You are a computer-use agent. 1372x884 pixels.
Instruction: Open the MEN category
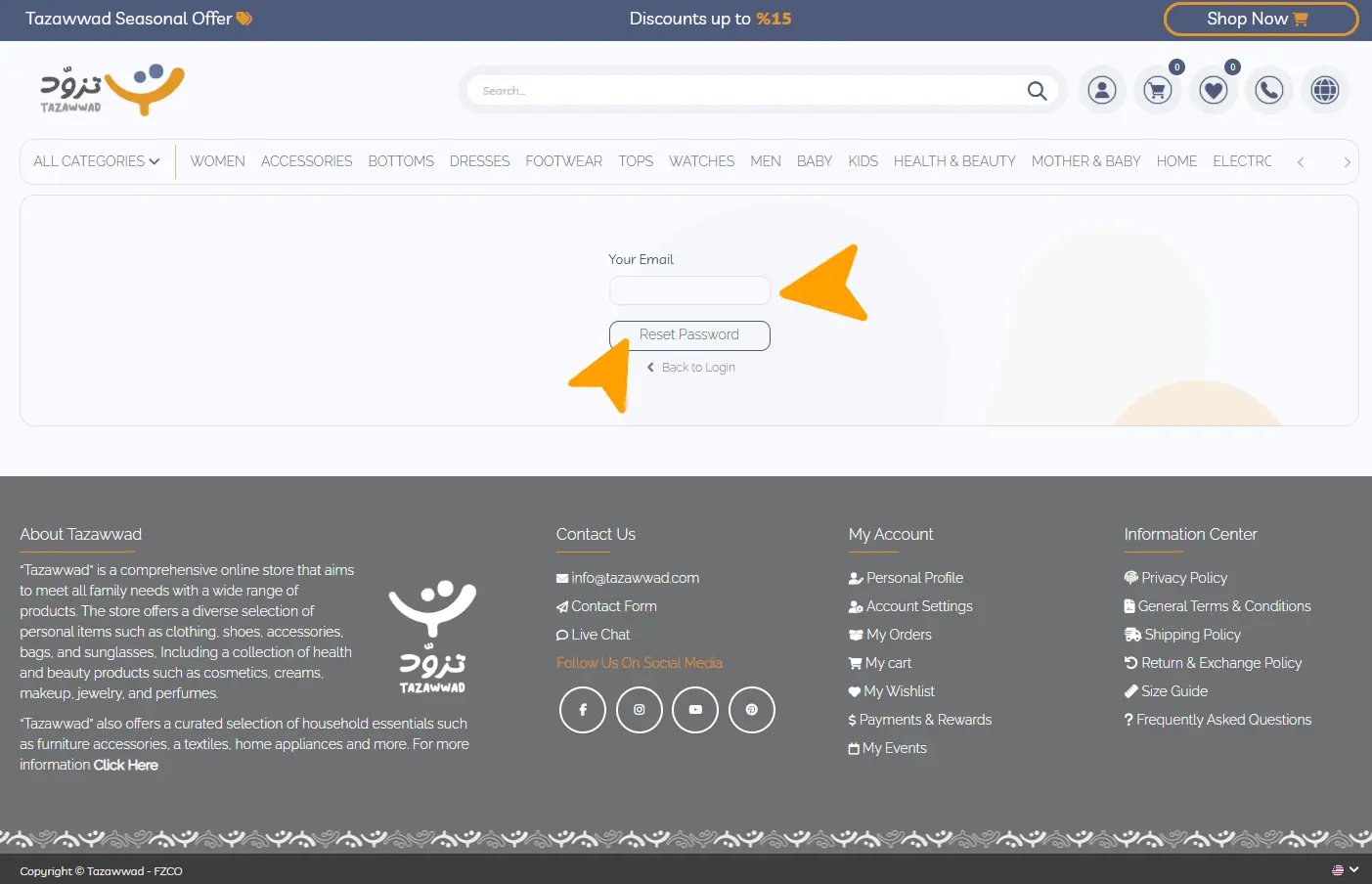pos(766,161)
